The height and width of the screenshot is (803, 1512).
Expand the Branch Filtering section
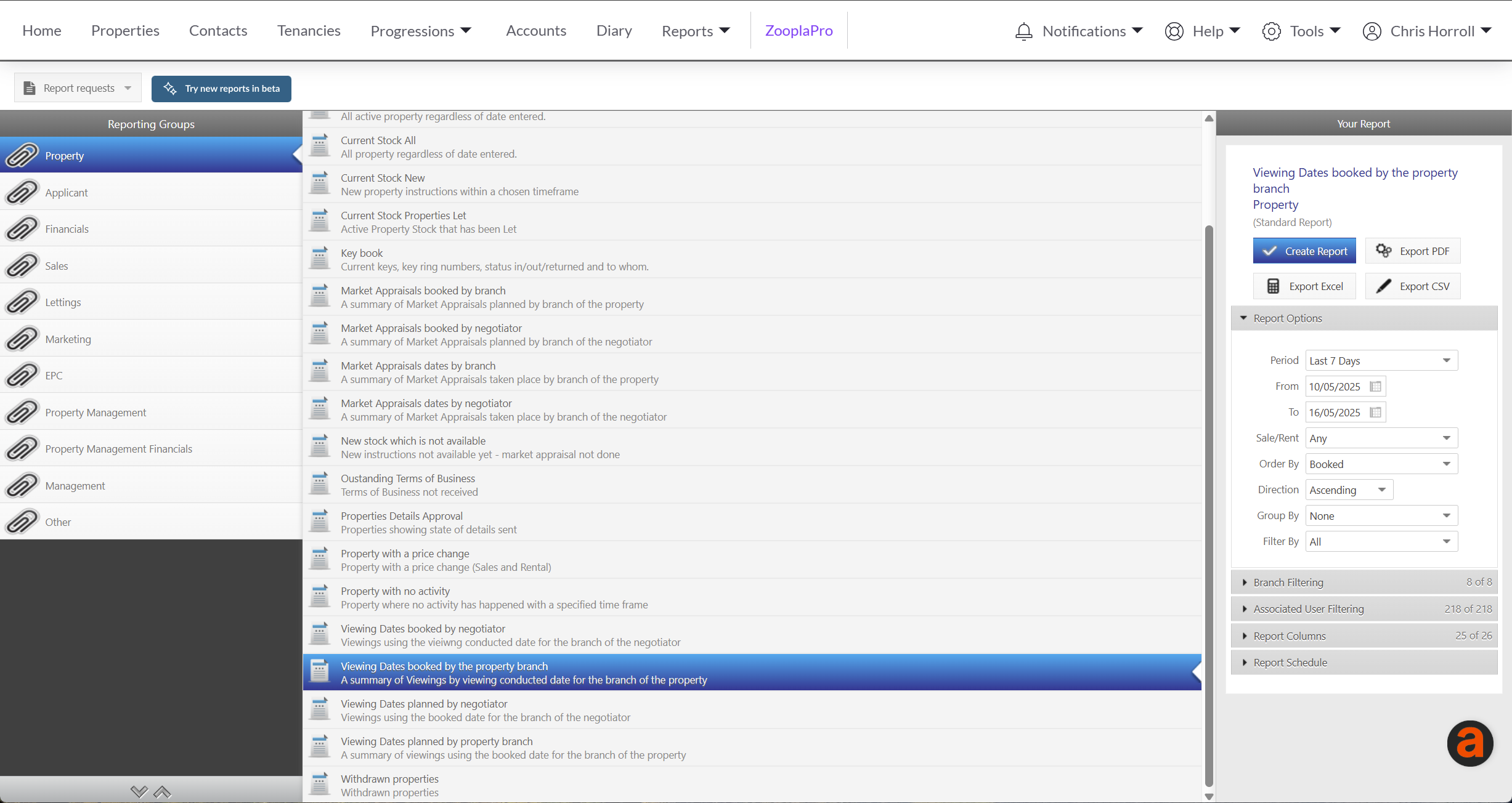pyautogui.click(x=1364, y=582)
